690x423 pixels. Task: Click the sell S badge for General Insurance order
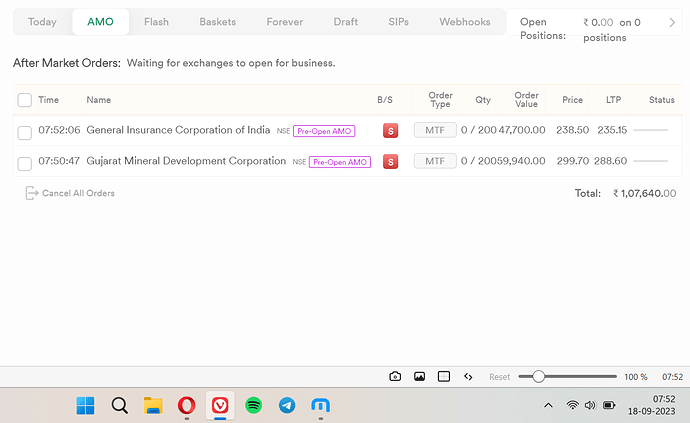click(390, 131)
